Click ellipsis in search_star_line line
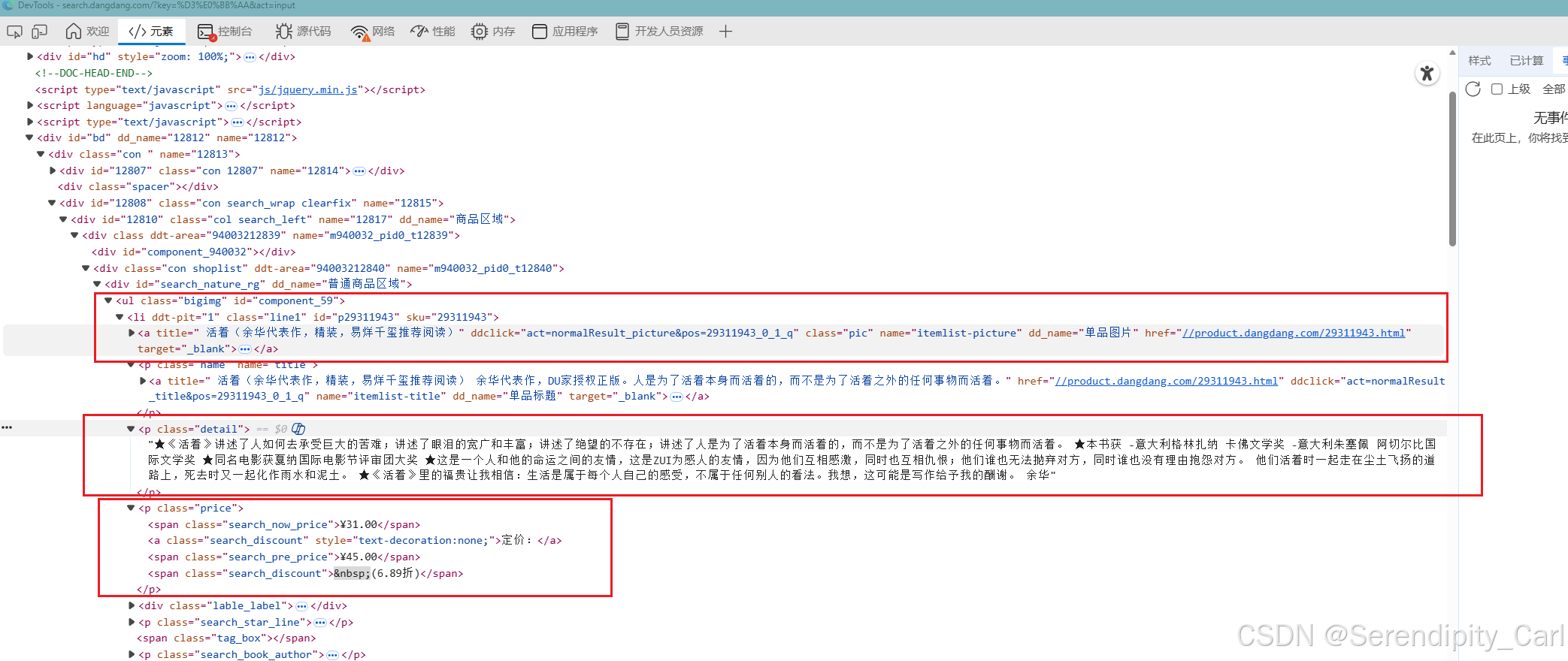Viewport: 1568px width, 661px height. (320, 623)
